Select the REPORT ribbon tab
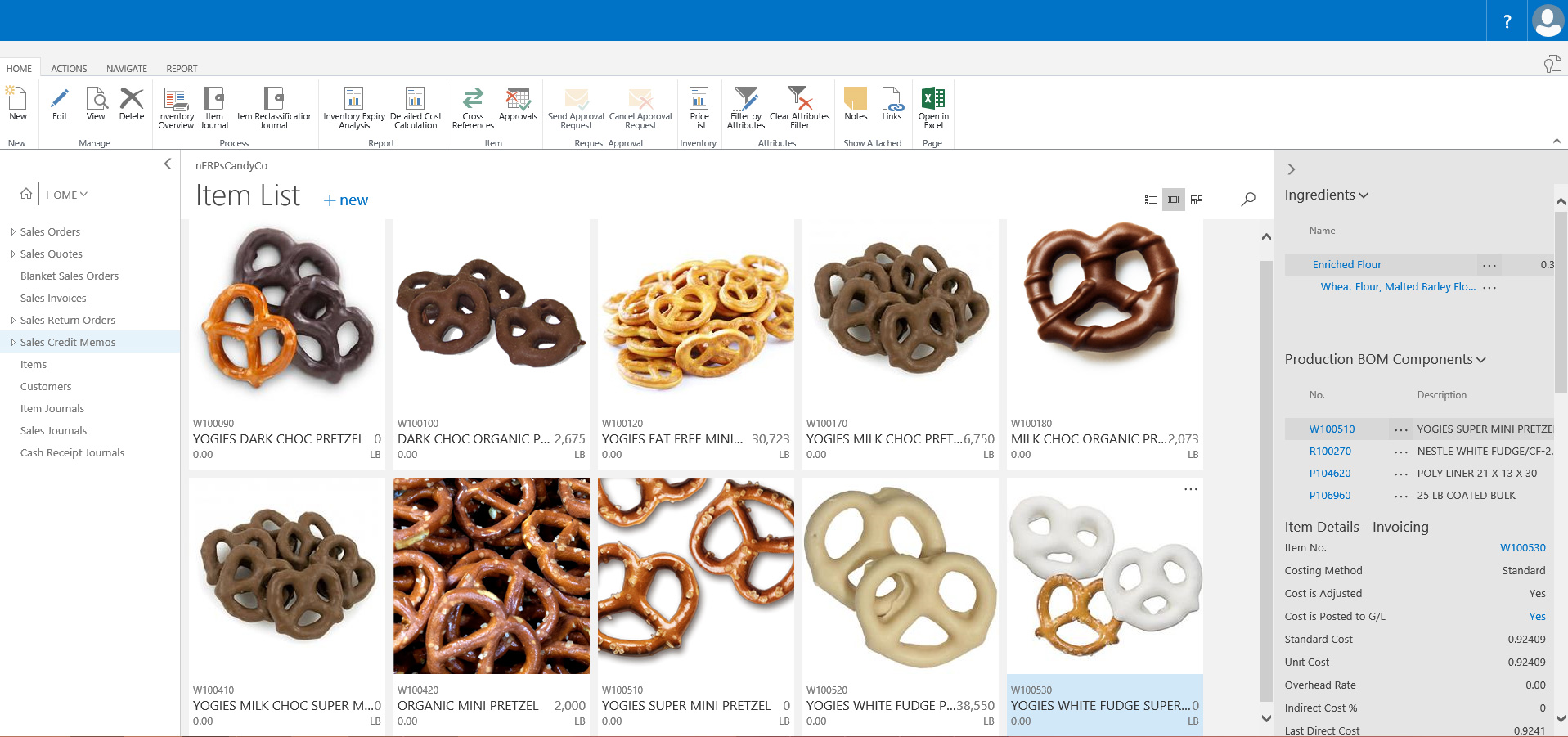 point(182,69)
